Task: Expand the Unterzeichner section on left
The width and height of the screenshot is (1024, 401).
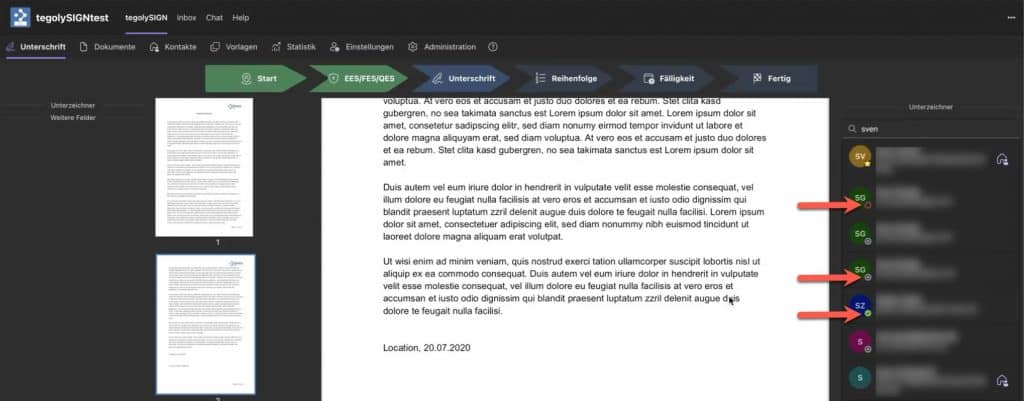Action: (x=72, y=105)
